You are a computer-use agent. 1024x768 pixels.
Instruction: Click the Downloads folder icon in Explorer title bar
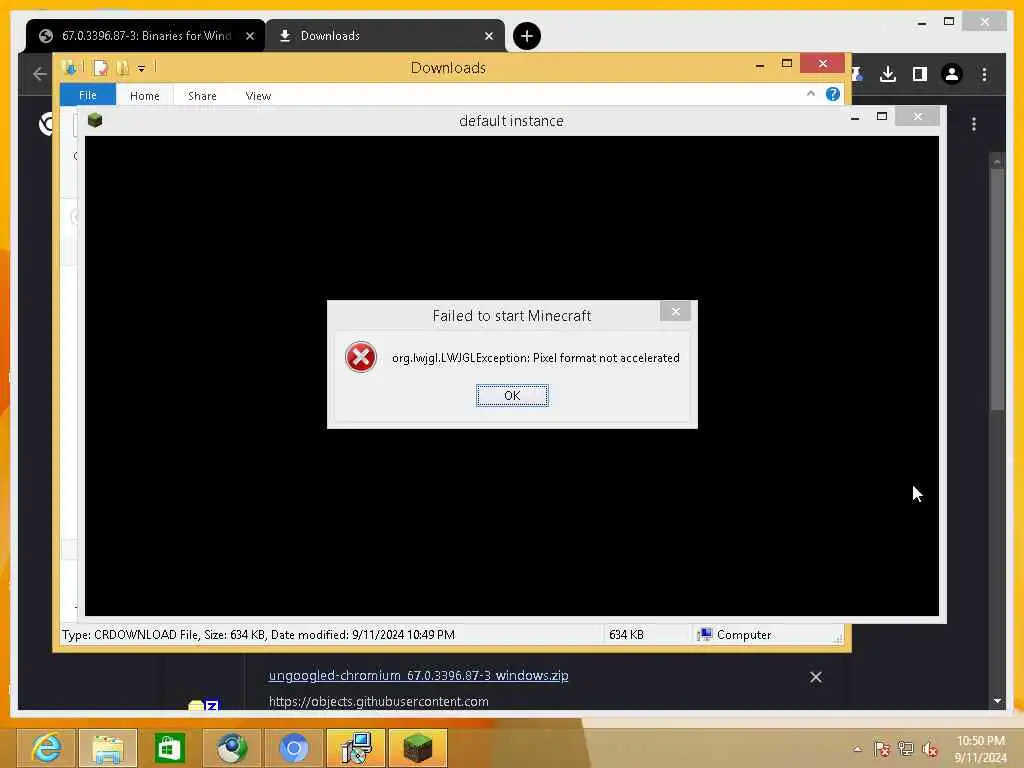(x=69, y=67)
